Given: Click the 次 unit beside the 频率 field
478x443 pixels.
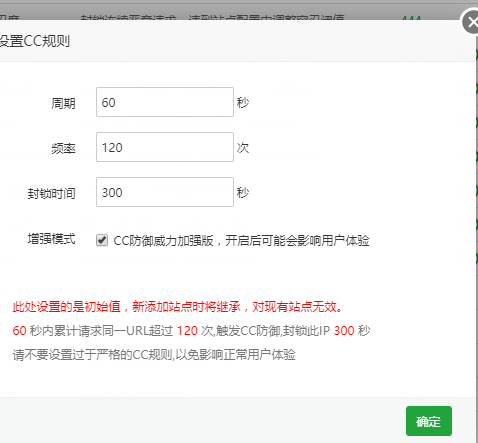Looking at the screenshot, I should (x=243, y=147).
